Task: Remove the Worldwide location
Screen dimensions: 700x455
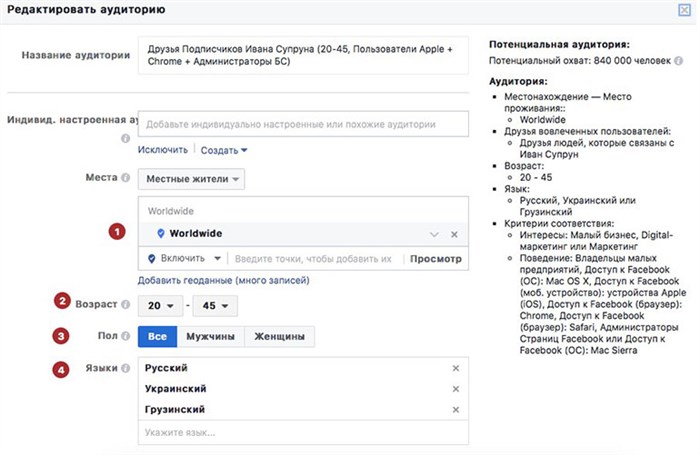Action: pos(454,234)
